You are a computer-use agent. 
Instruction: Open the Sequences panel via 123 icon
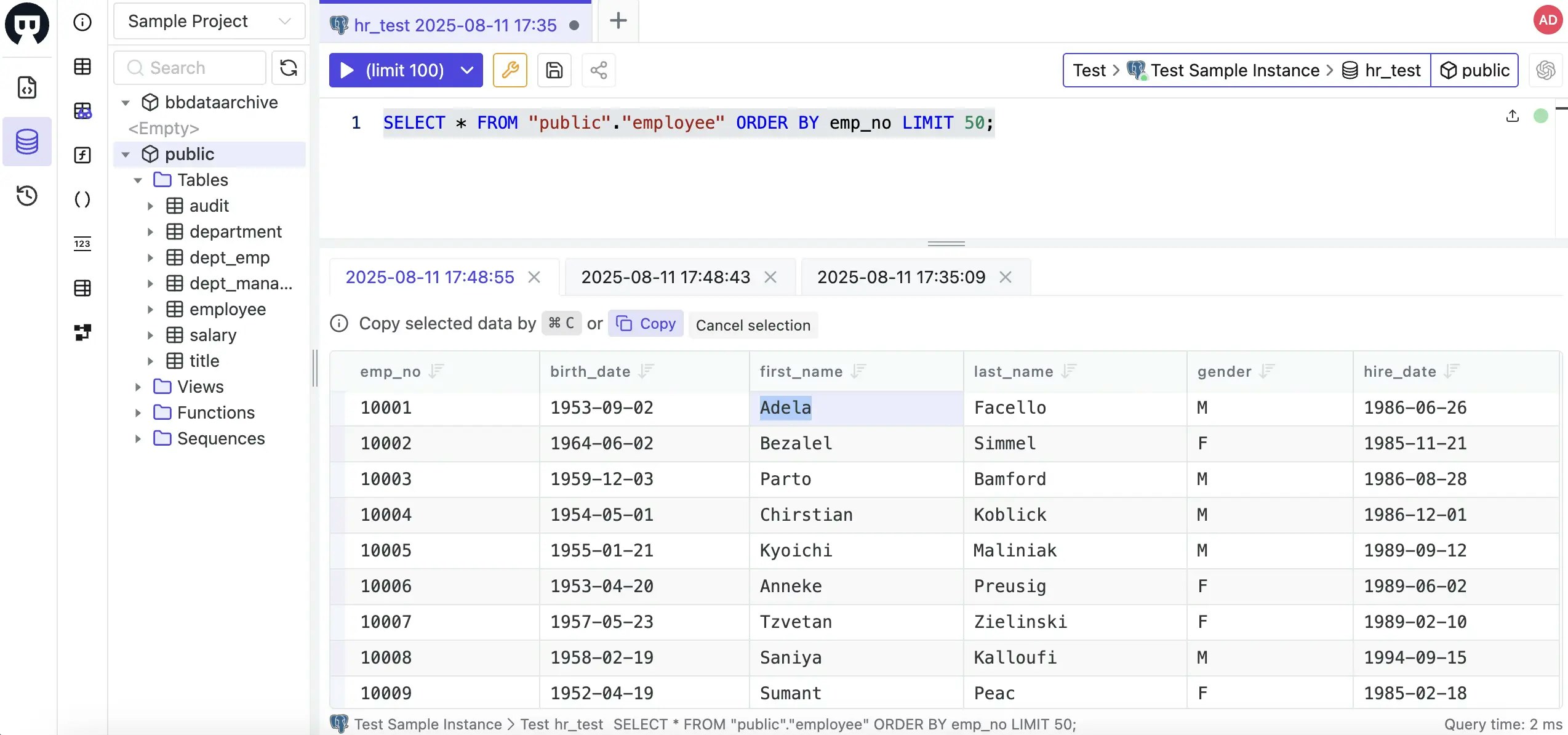tap(83, 244)
